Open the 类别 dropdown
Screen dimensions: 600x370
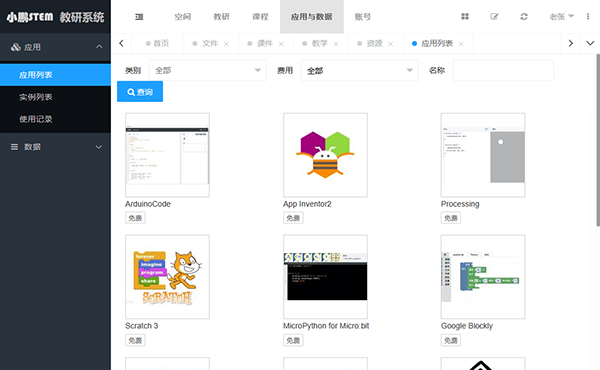208,70
